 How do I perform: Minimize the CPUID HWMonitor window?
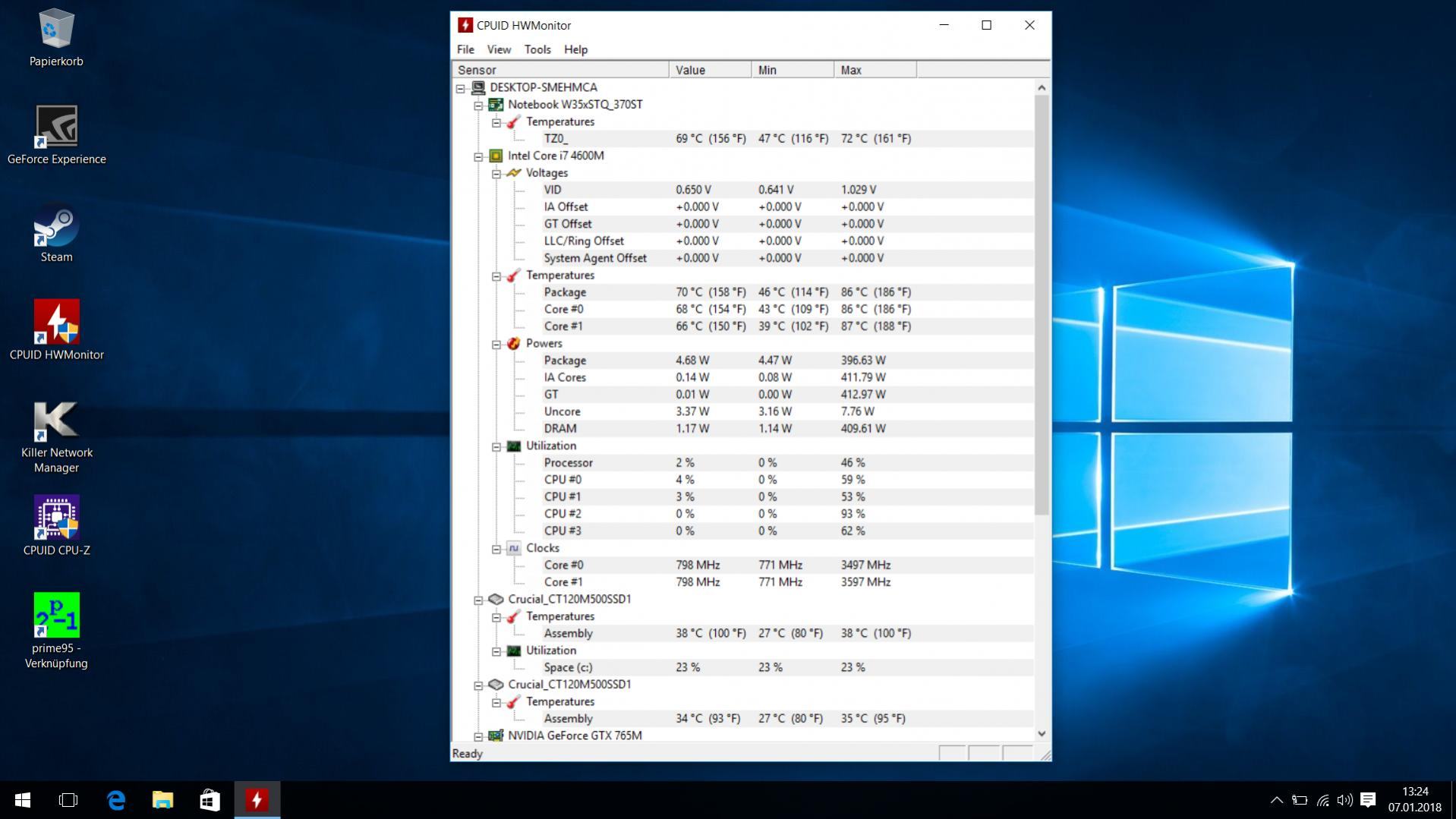click(x=944, y=25)
